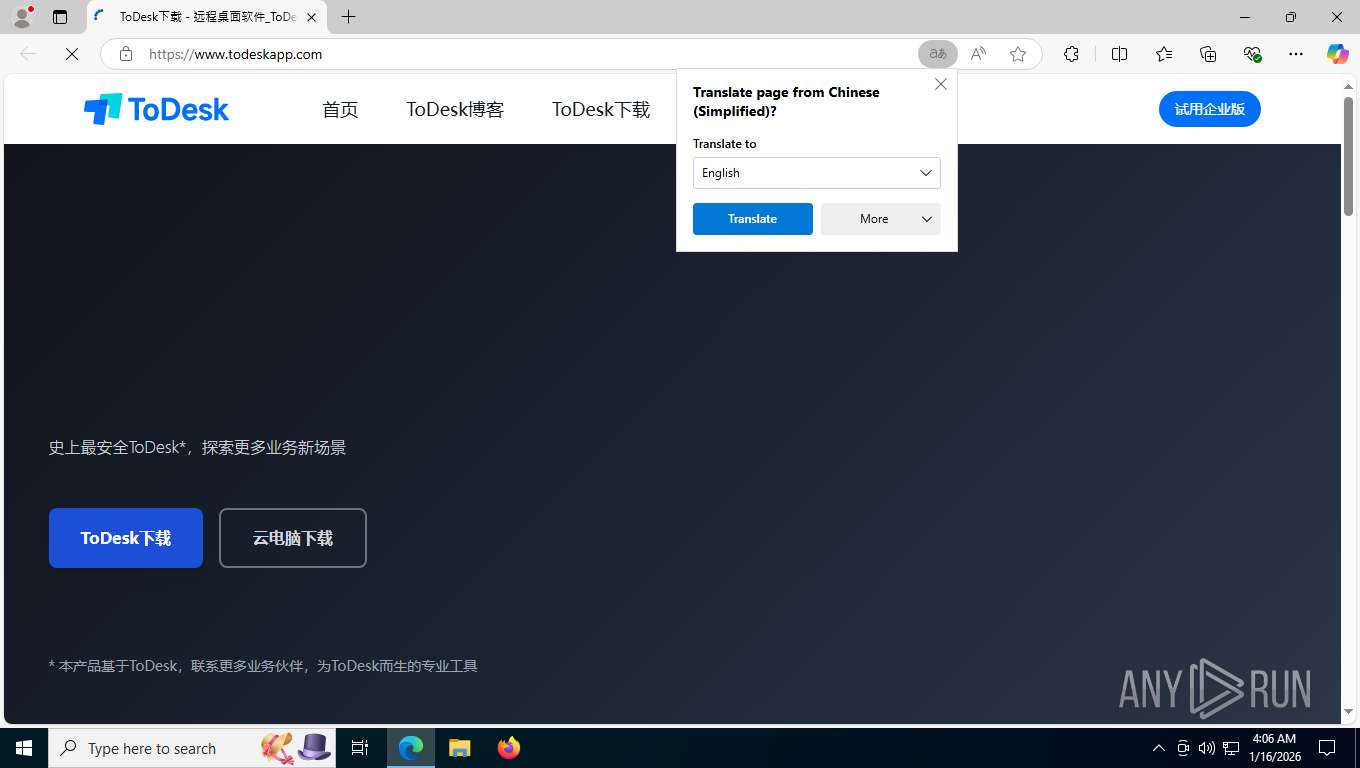This screenshot has height=768, width=1360.
Task: Click the blue Translate button
Action: pyautogui.click(x=753, y=219)
